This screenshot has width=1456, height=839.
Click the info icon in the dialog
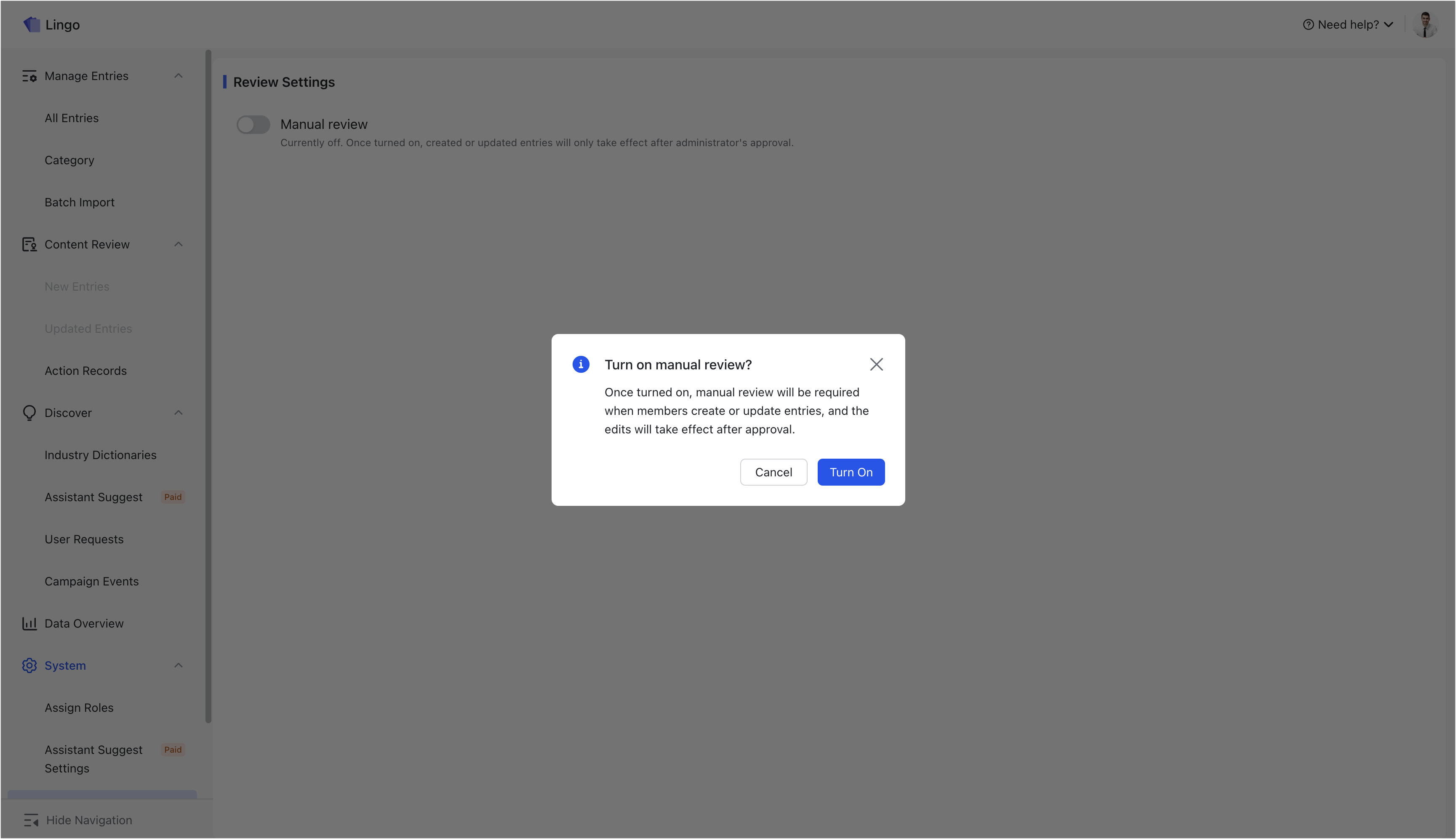pyautogui.click(x=581, y=364)
